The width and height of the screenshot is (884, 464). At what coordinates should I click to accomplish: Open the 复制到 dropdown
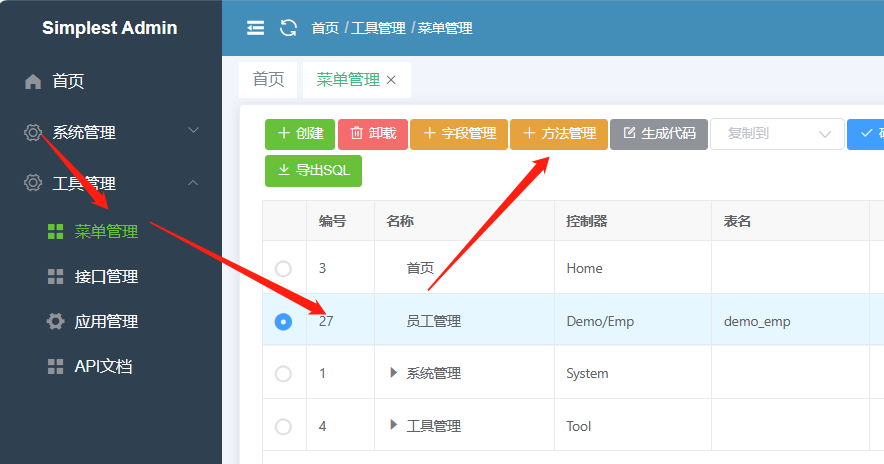coord(777,134)
